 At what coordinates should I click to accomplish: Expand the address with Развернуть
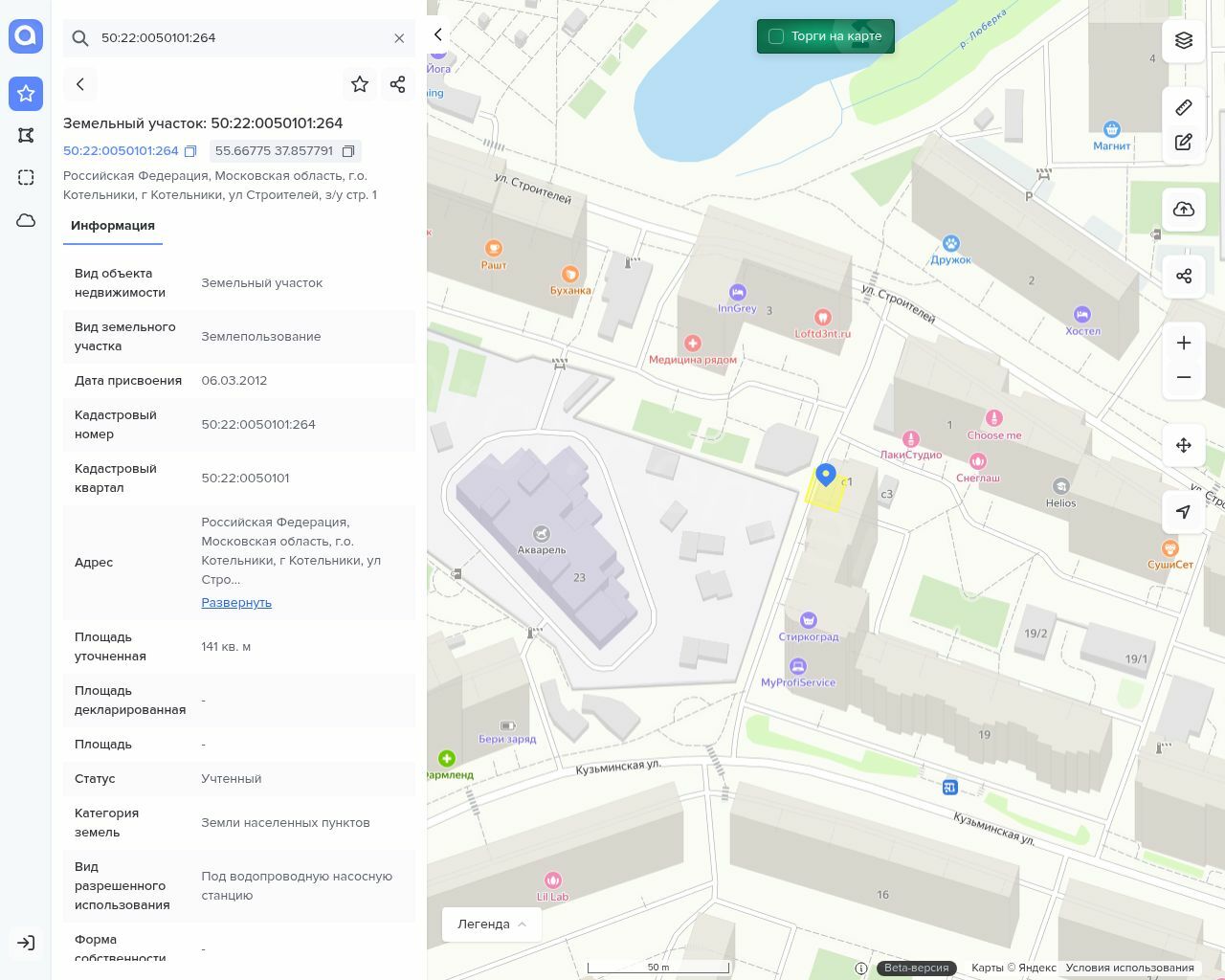(236, 602)
